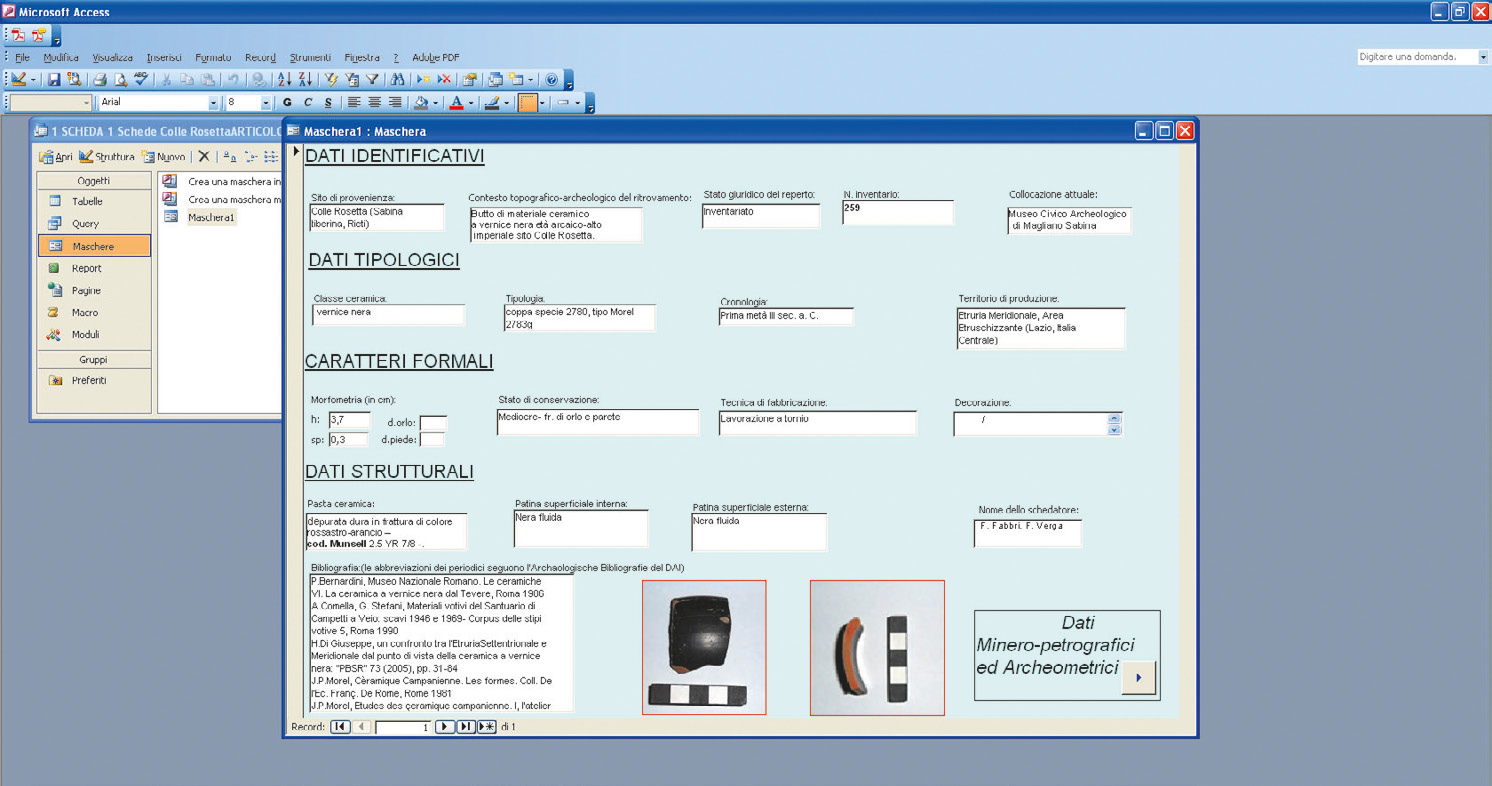Click the Copy icon in toolbar
The width and height of the screenshot is (1492, 786).
click(x=187, y=79)
